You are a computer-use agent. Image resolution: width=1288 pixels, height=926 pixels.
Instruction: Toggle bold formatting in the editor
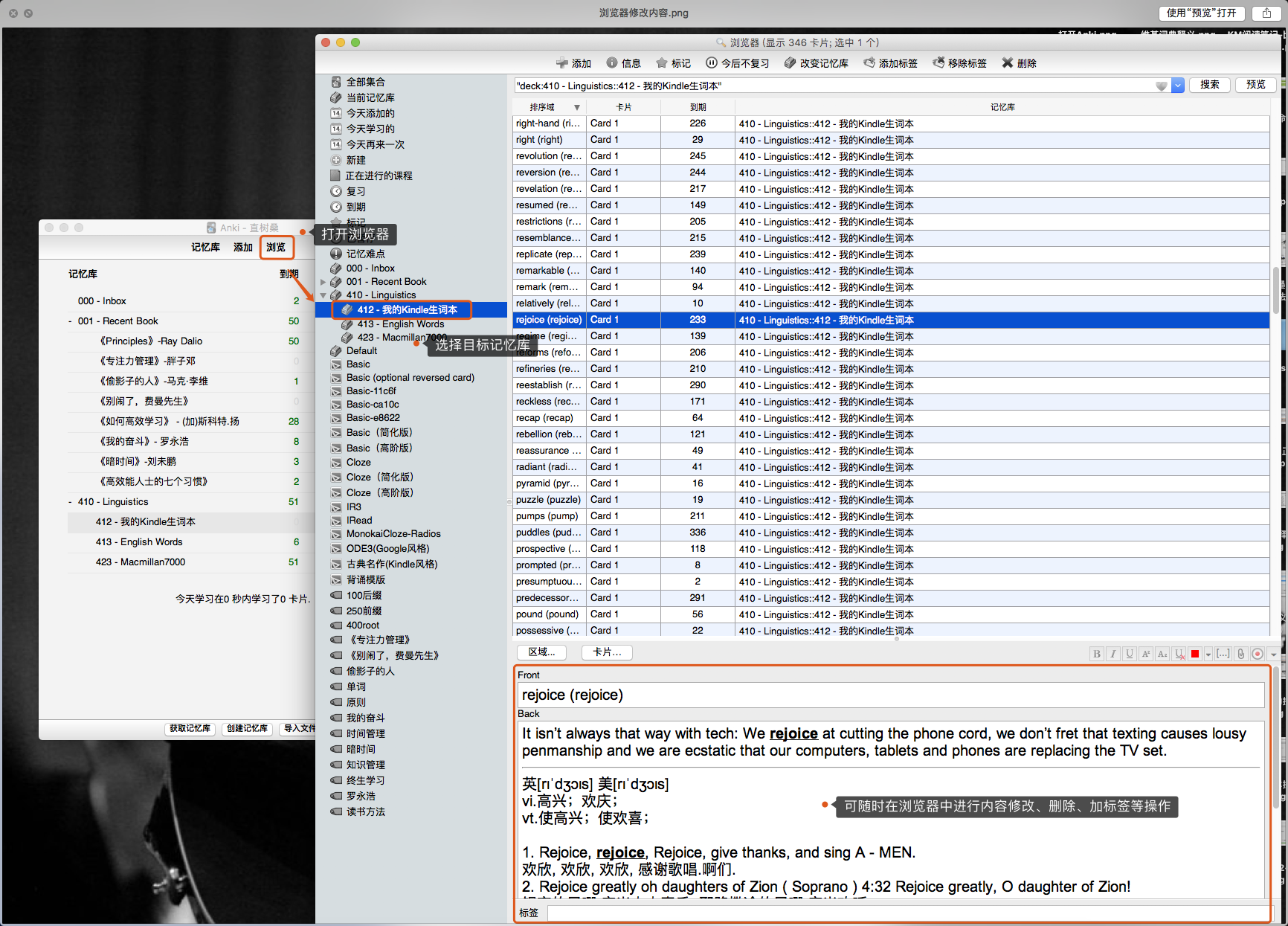[x=1097, y=654]
